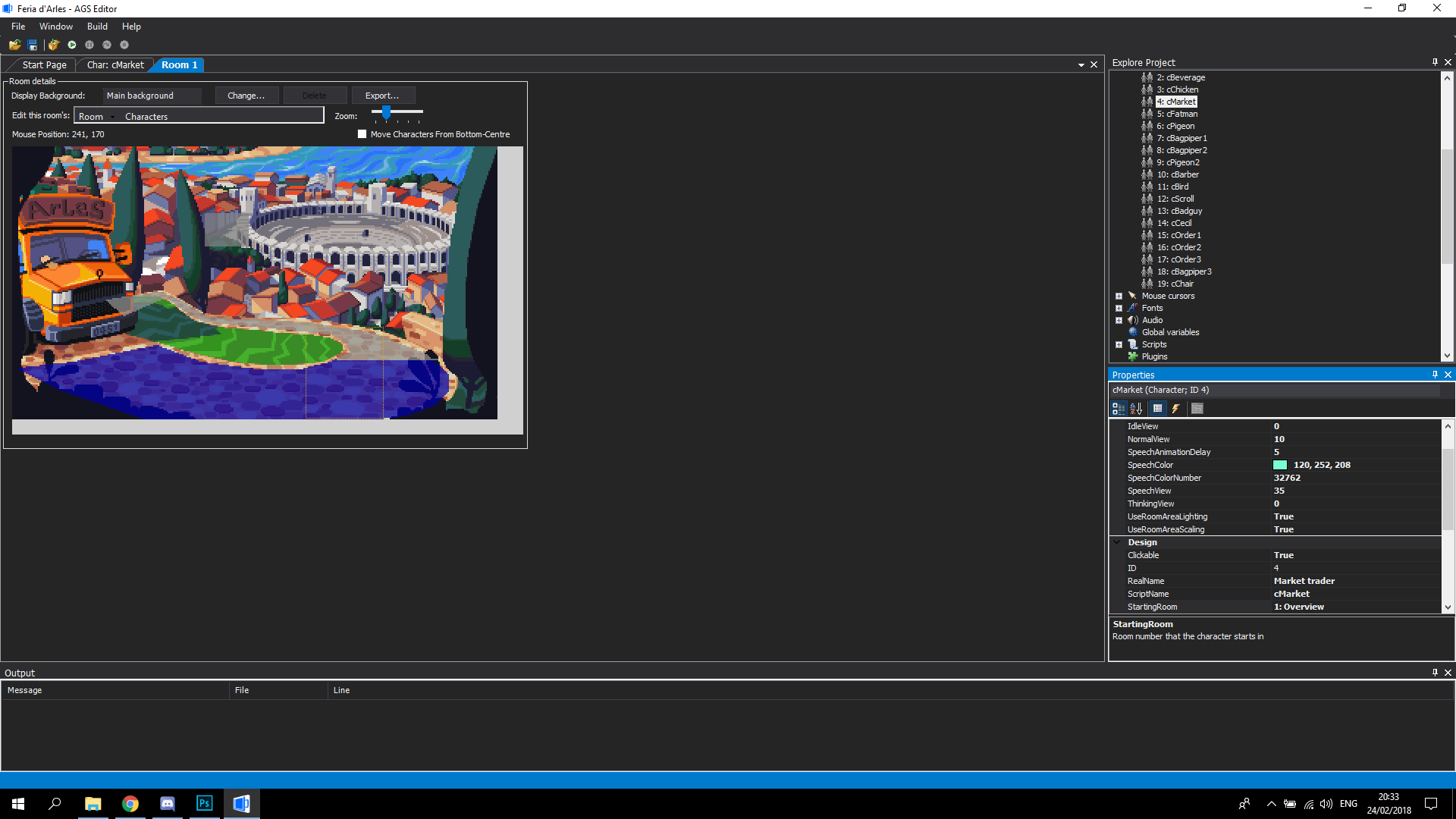Viewport: 1456px width, 819px height.
Task: Select Global variables in project tree
Action: tap(1170, 332)
